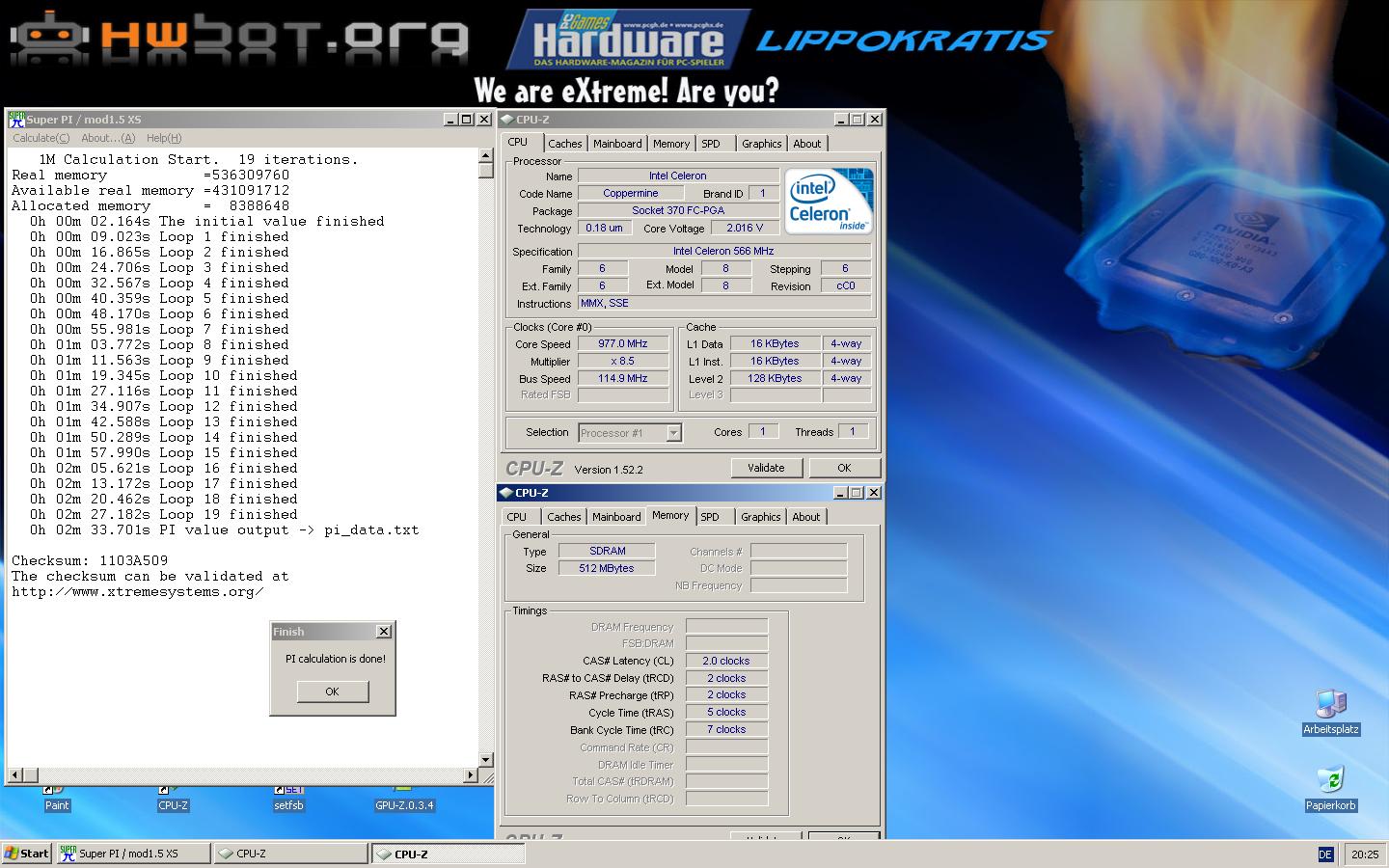This screenshot has width=1389, height=868.
Task: Click the Level 2 cache 128 KBytes field
Action: (x=775, y=378)
